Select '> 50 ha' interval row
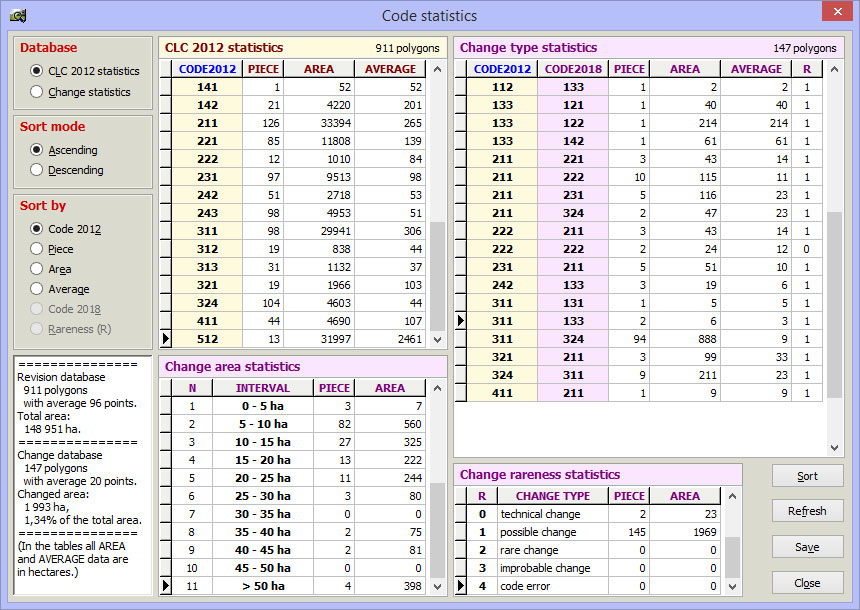 coord(263,586)
